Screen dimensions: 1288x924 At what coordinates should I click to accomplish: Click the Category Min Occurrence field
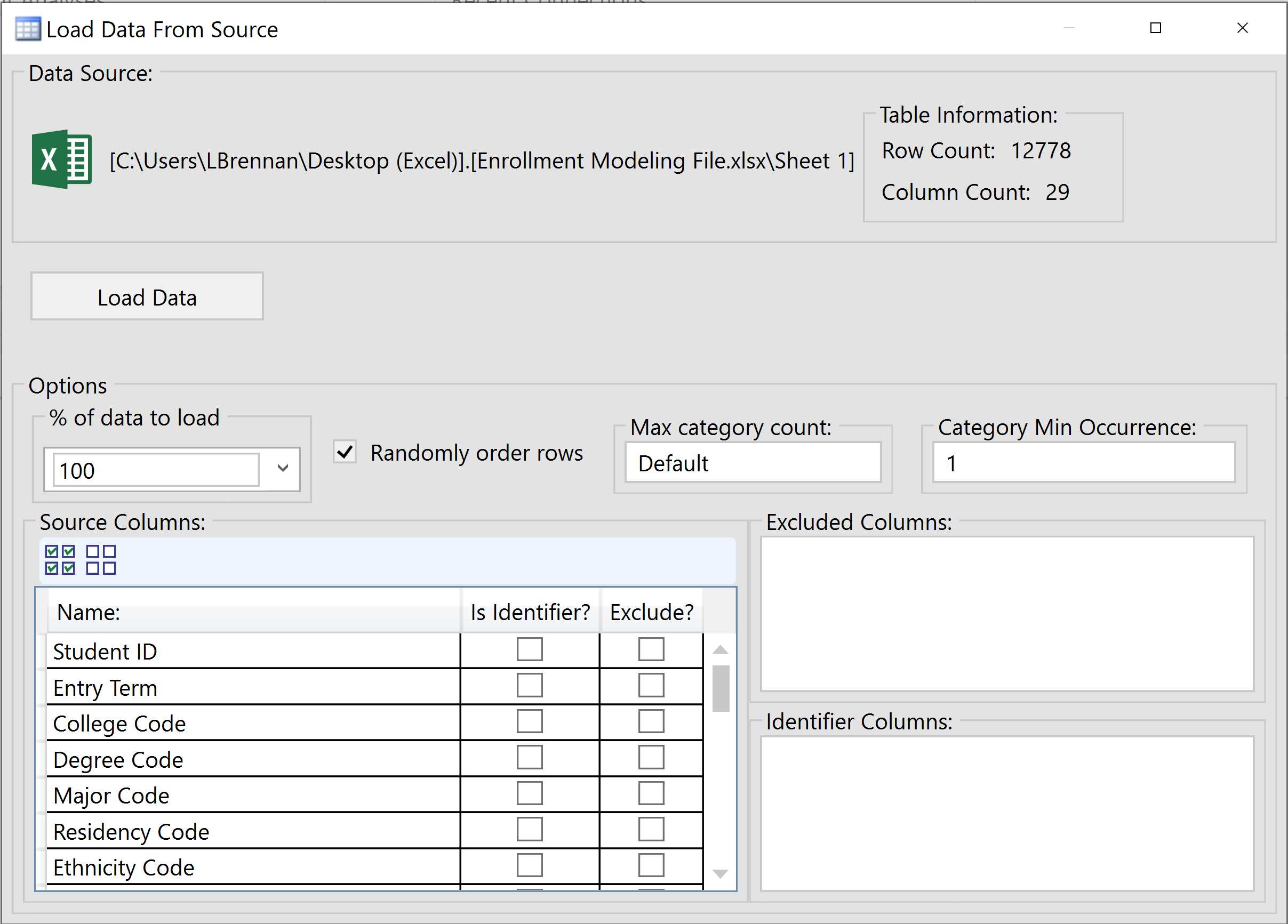1084,463
